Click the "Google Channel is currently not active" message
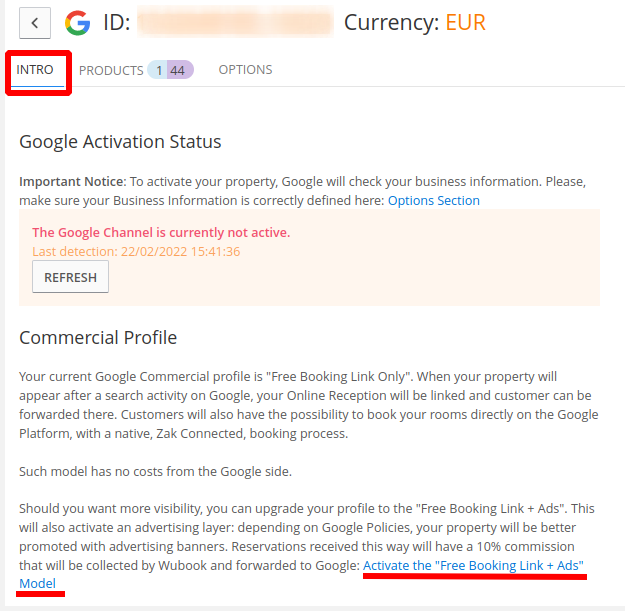The width and height of the screenshot is (625, 611). coord(161,232)
